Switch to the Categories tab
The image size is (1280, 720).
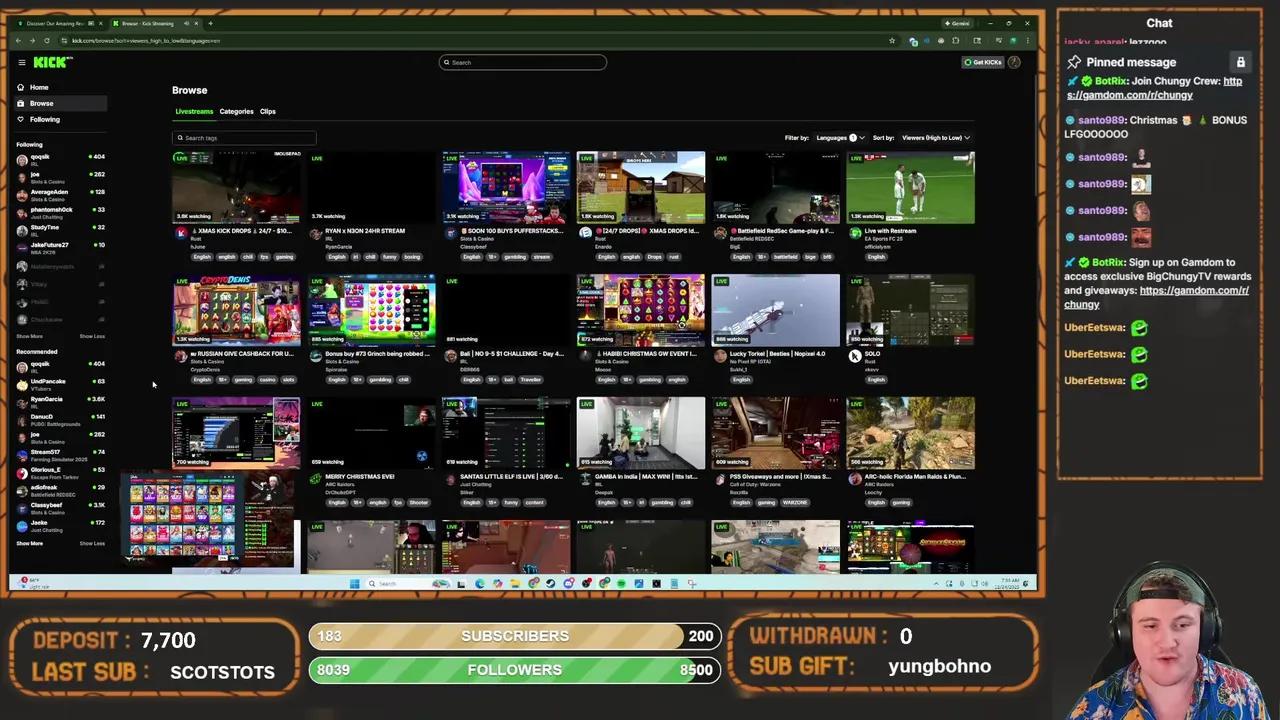pos(236,111)
